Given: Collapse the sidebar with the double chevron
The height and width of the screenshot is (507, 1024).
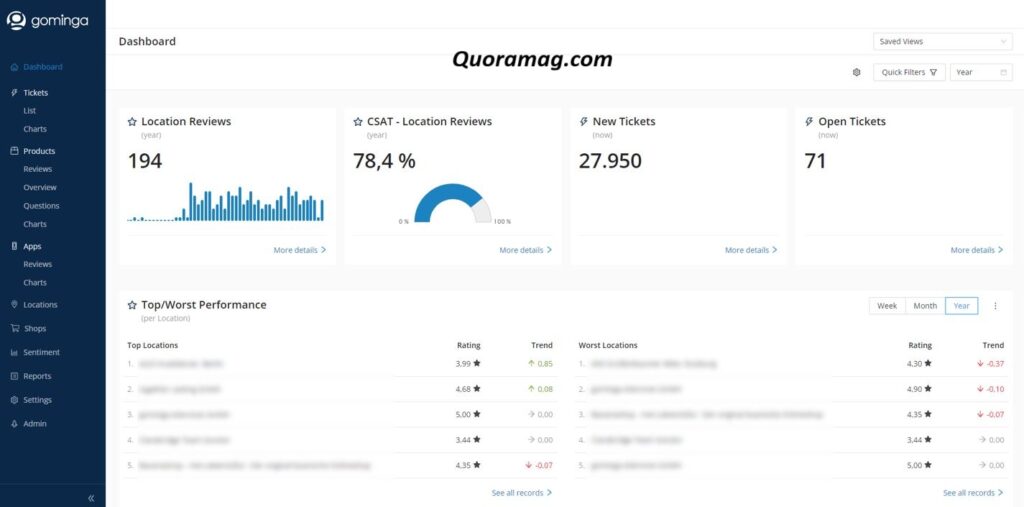Looking at the screenshot, I should (x=91, y=497).
